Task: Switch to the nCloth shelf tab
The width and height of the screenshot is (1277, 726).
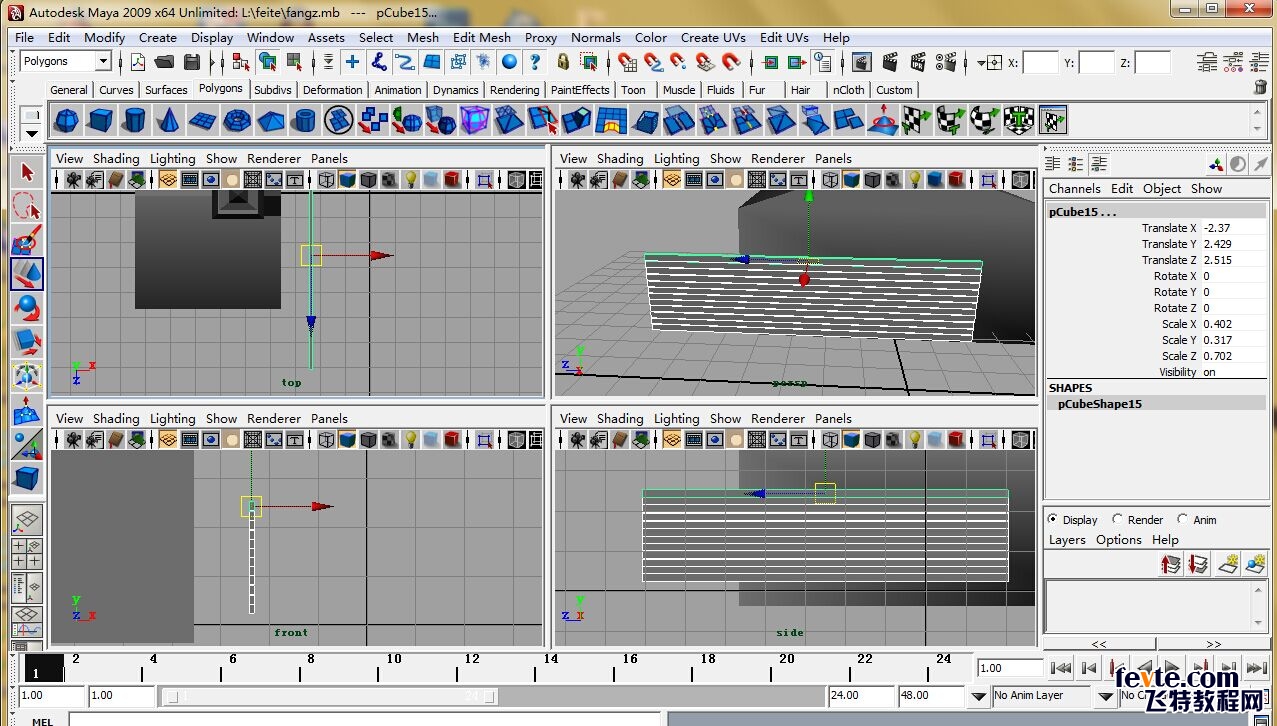Action: pyautogui.click(x=849, y=90)
